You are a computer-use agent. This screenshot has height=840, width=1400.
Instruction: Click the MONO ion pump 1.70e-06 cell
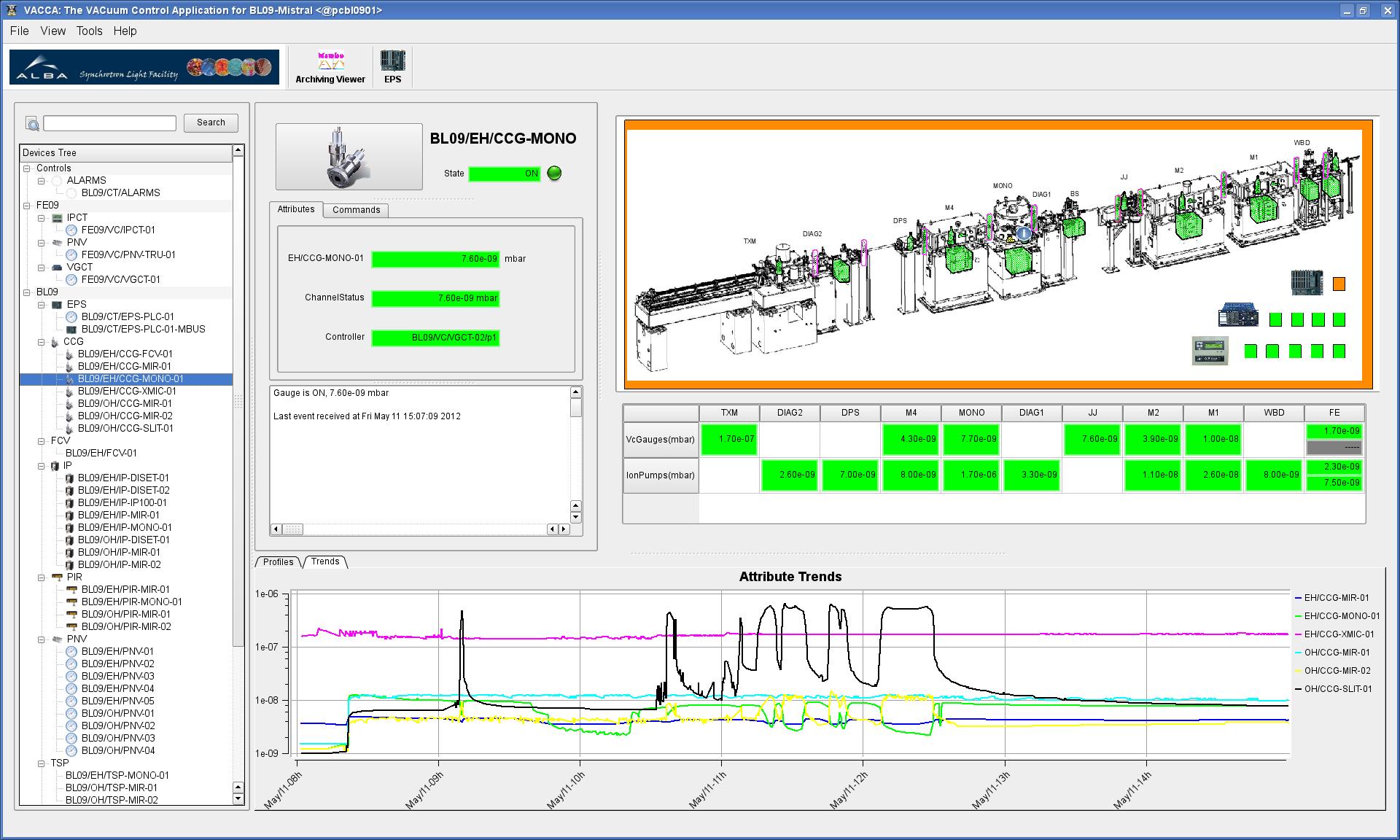(971, 475)
